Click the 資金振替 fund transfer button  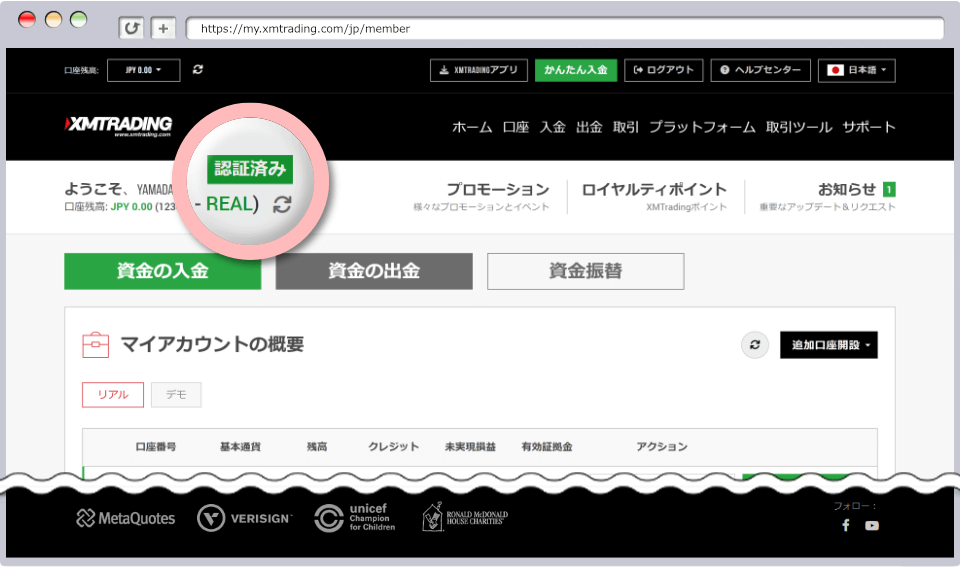pyautogui.click(x=585, y=271)
